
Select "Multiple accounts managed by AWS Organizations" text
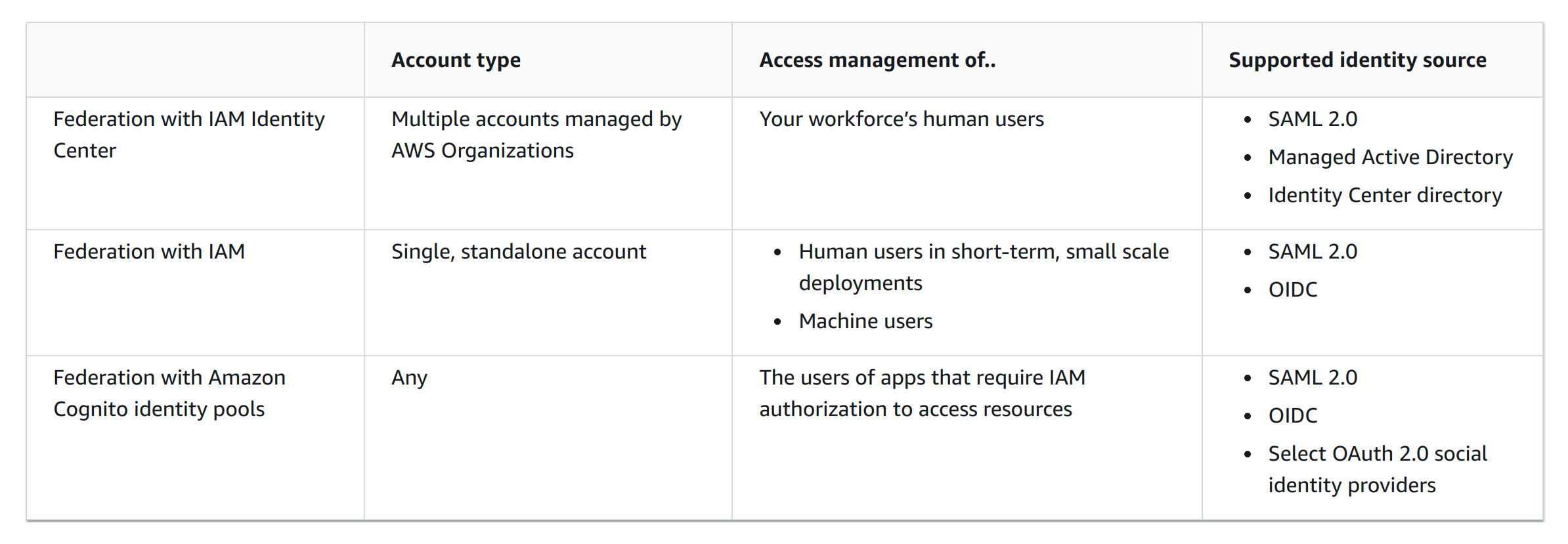(x=536, y=135)
